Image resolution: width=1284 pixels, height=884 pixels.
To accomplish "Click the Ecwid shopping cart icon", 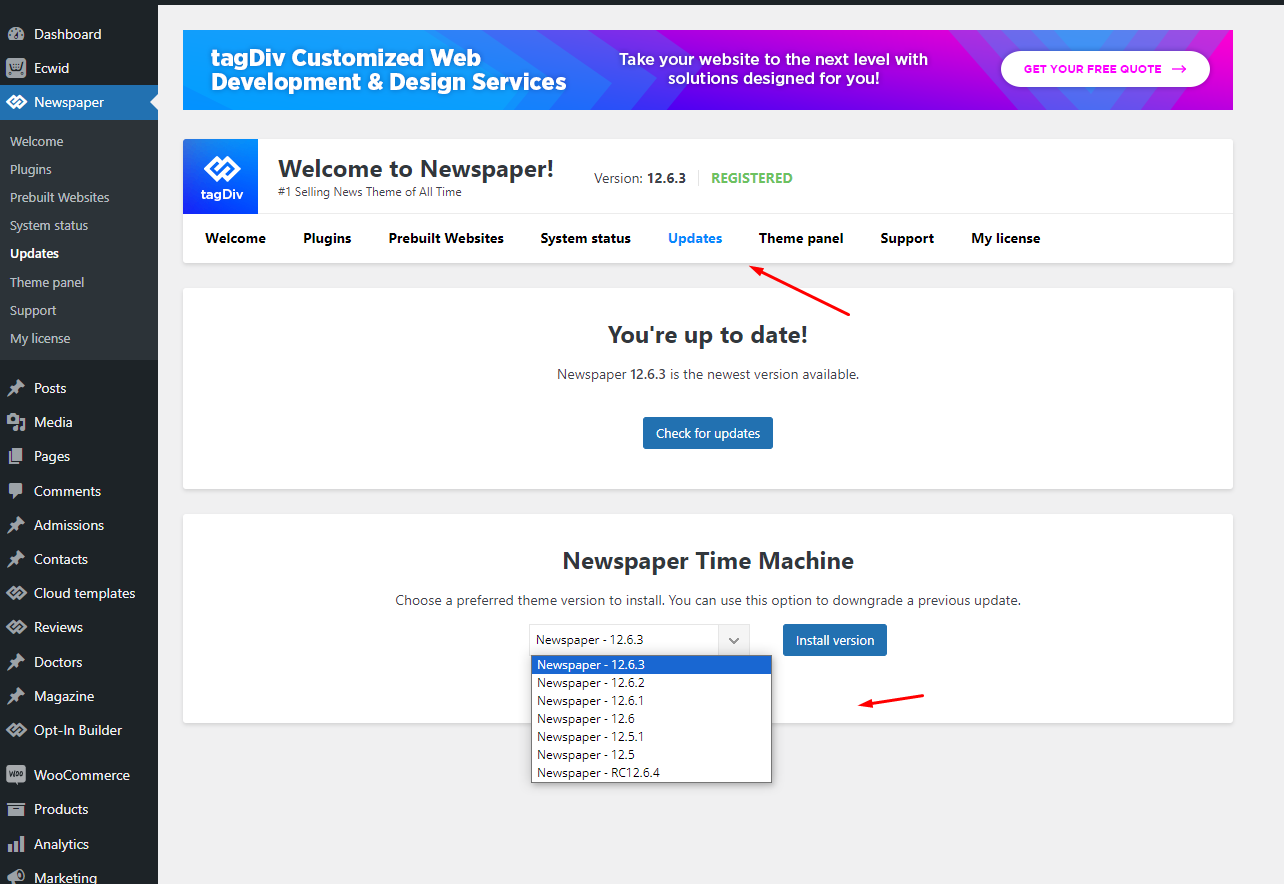I will point(16,68).
